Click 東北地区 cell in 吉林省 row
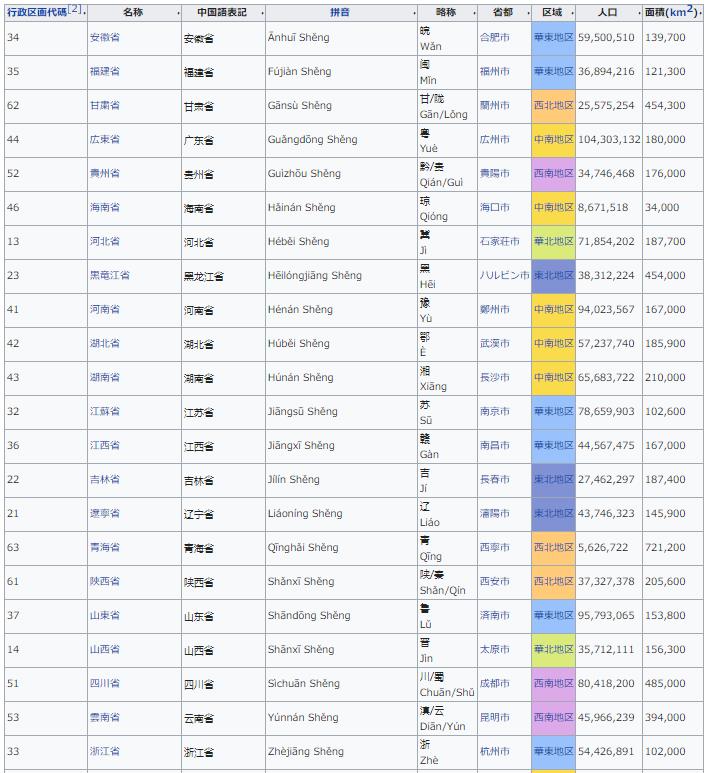Image resolution: width=707 pixels, height=773 pixels. tap(553, 480)
